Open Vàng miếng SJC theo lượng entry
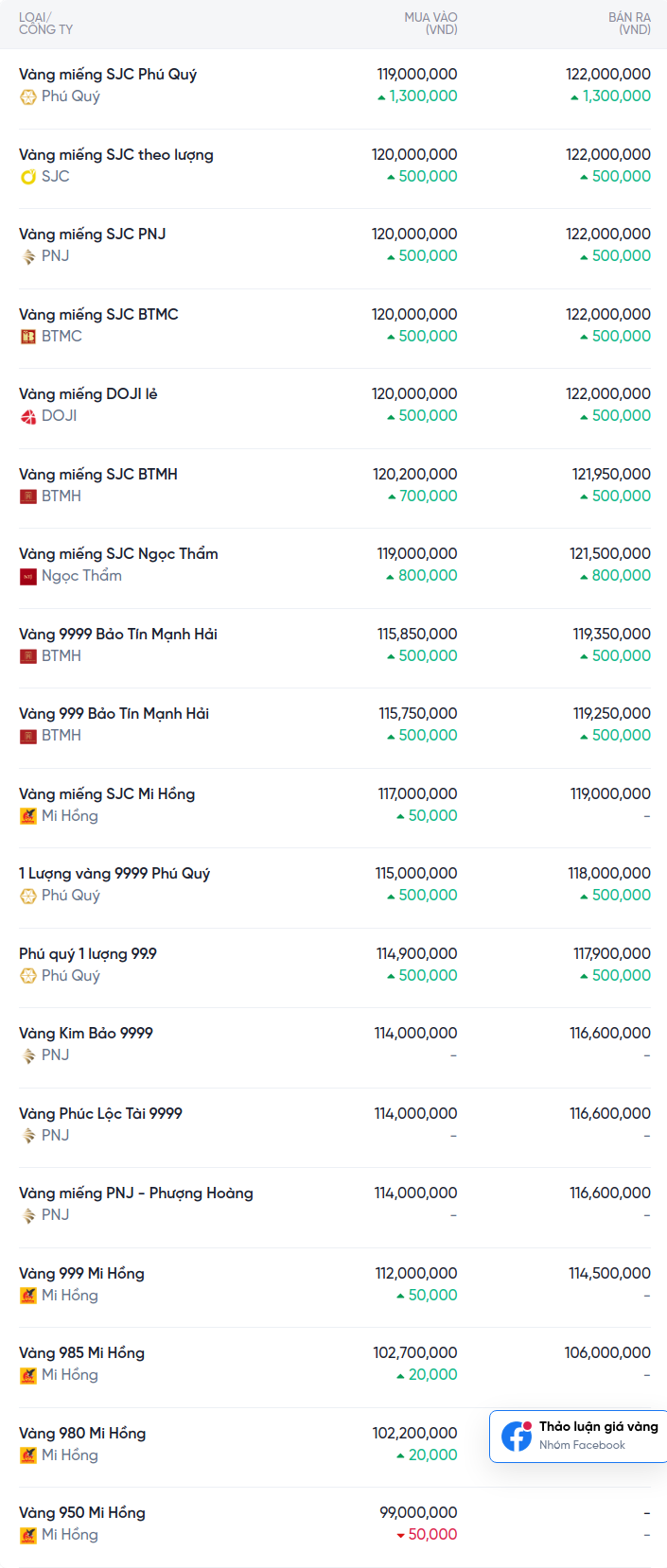The image size is (667, 1568). click(x=116, y=155)
